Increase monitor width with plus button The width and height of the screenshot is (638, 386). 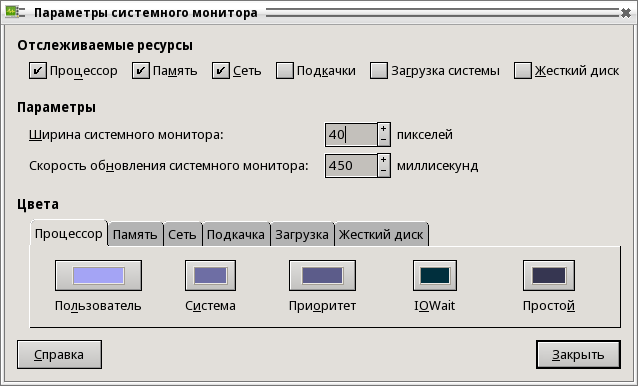tap(384, 129)
